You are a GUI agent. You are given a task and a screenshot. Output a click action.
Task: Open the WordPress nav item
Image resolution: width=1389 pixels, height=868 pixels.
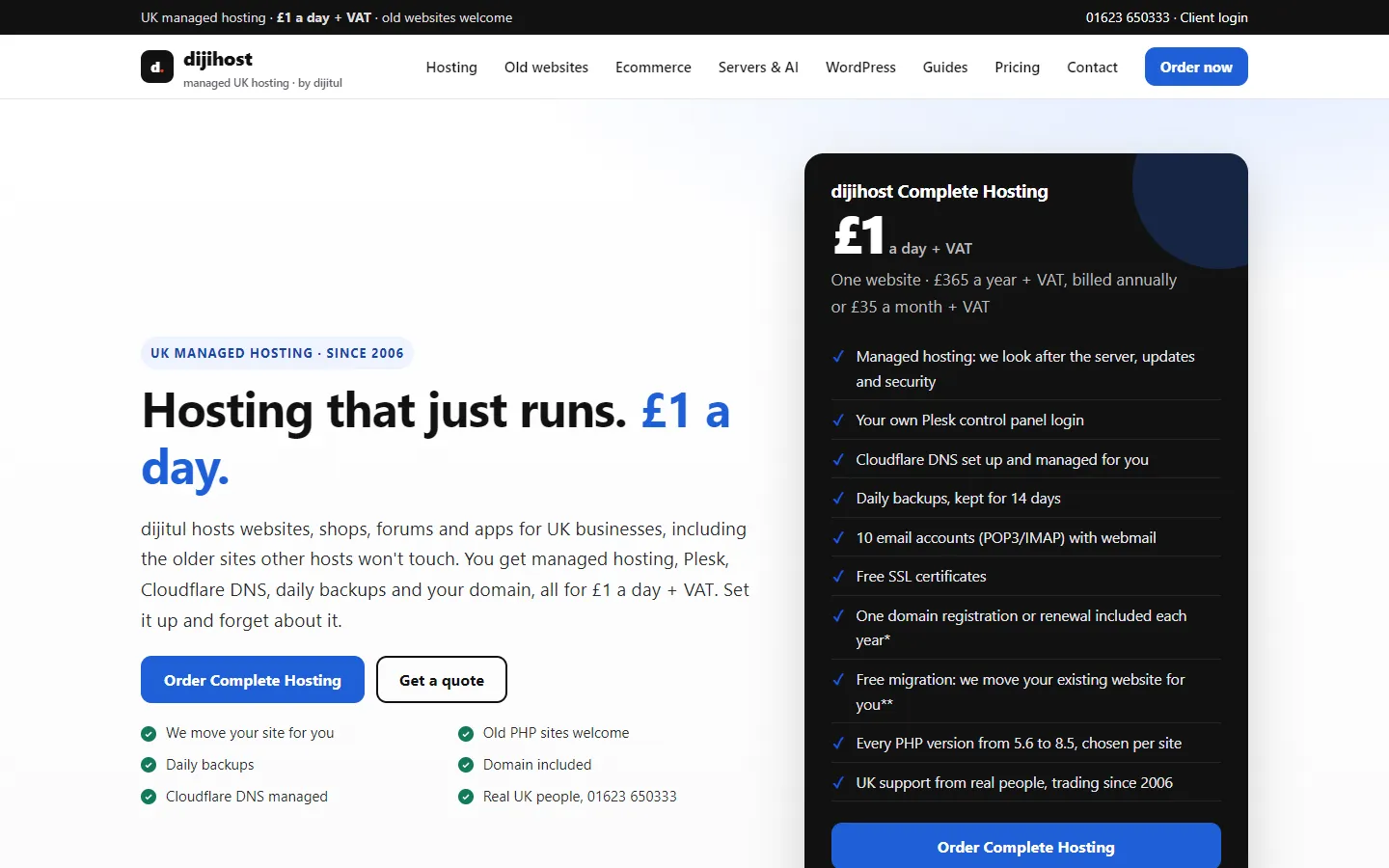click(x=860, y=67)
